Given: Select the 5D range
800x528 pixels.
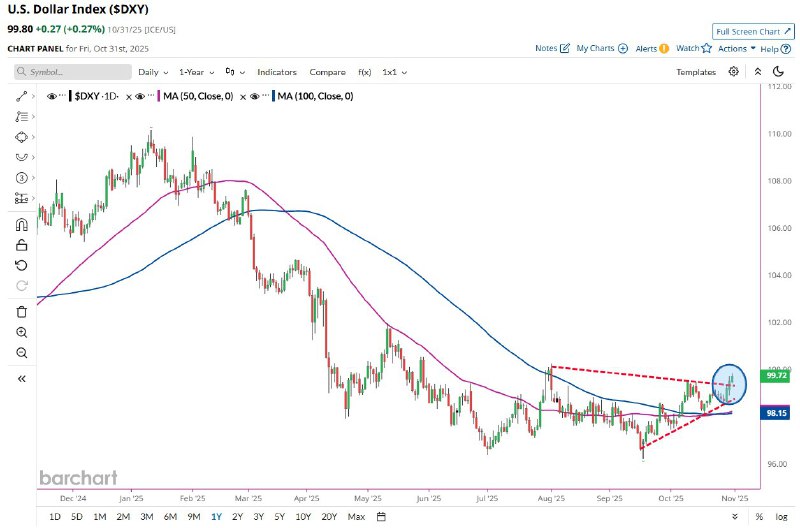Looking at the screenshot, I should (77, 517).
